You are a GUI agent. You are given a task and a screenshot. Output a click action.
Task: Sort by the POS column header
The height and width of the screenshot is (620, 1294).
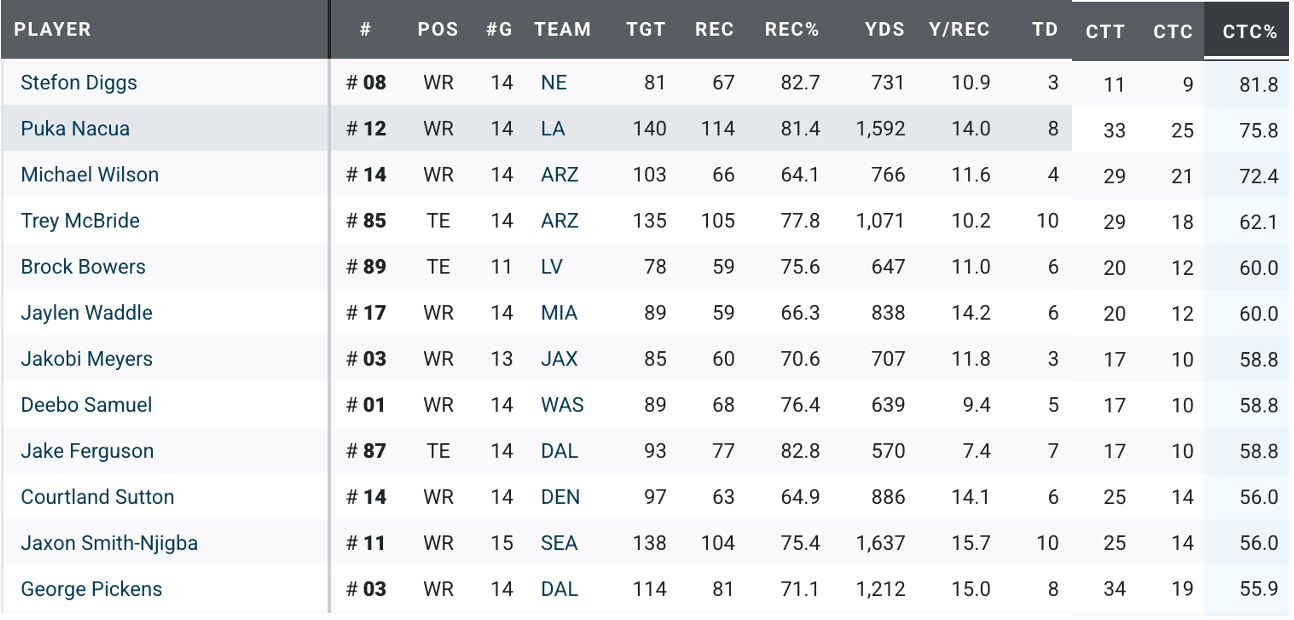438,30
